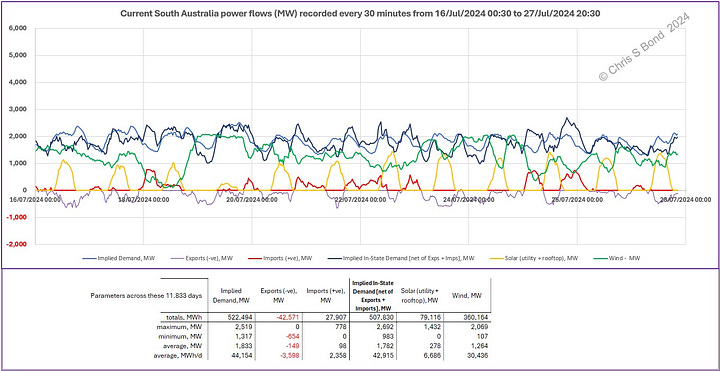Click the 6,000 y-axis label

(17, 28)
